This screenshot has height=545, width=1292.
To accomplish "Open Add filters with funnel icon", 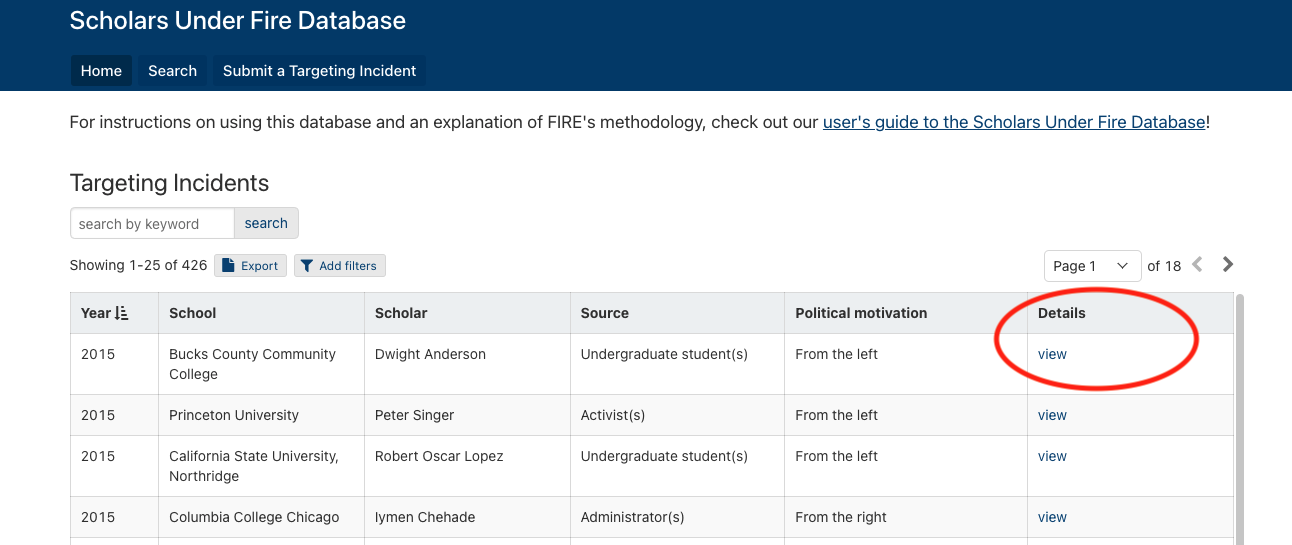I will (339, 265).
